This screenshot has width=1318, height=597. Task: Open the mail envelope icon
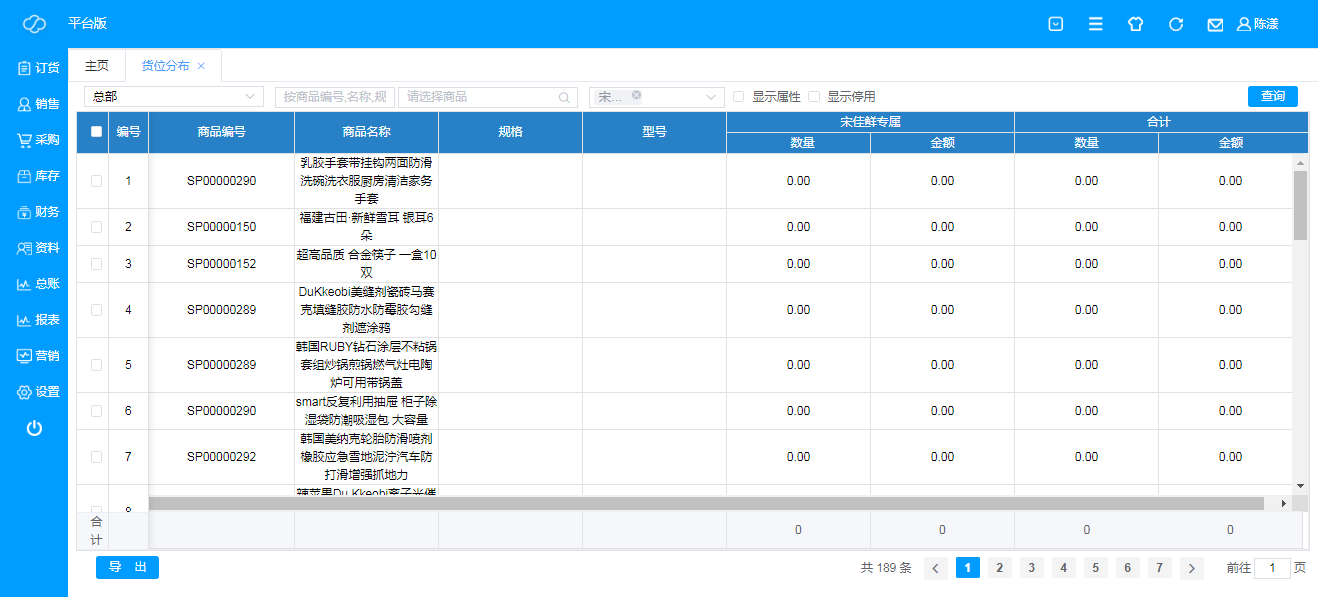(1215, 24)
